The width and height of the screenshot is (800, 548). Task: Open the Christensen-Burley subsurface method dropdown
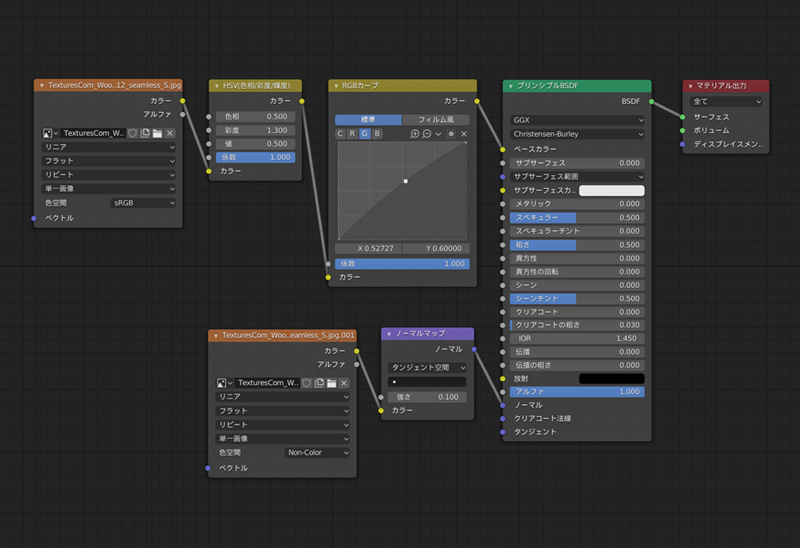click(x=577, y=133)
